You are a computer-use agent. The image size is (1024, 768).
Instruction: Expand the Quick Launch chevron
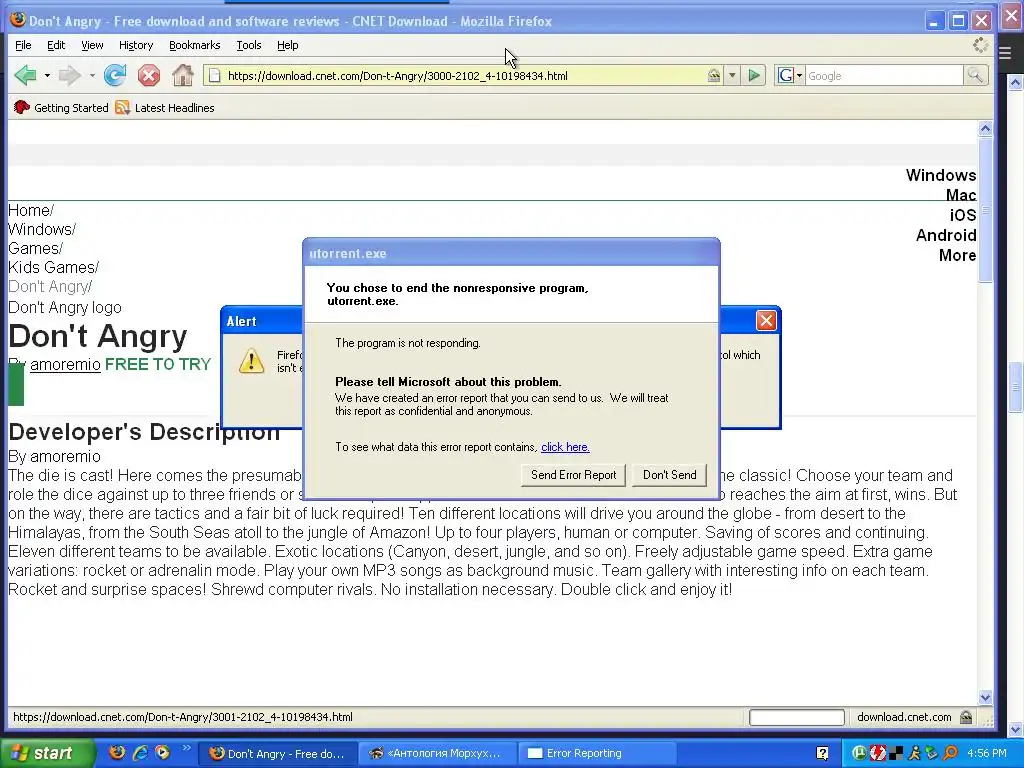click(x=187, y=748)
